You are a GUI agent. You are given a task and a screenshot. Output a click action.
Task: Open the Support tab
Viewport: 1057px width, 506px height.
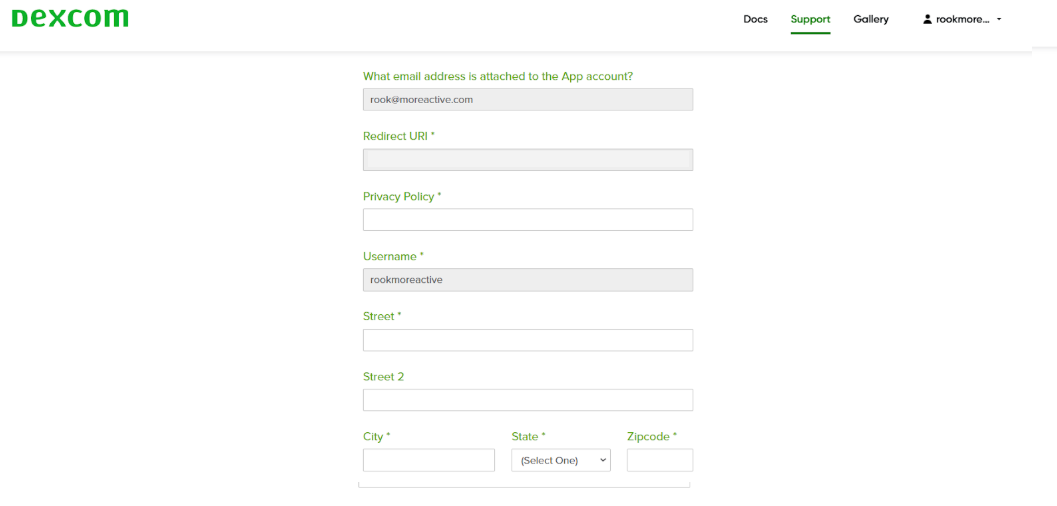pyautogui.click(x=810, y=19)
